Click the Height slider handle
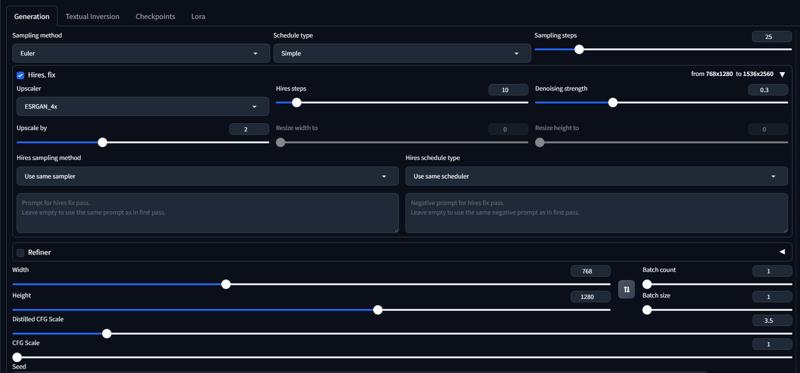This screenshot has width=800, height=373. [378, 310]
